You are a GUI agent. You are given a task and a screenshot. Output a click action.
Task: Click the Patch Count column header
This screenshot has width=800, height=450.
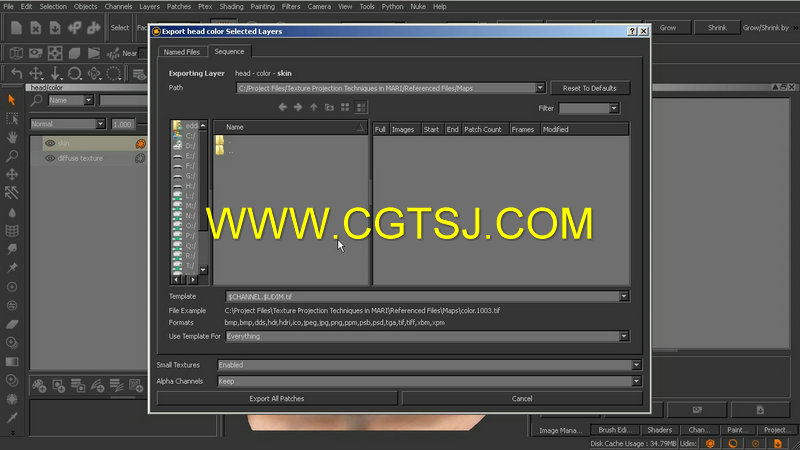483,130
